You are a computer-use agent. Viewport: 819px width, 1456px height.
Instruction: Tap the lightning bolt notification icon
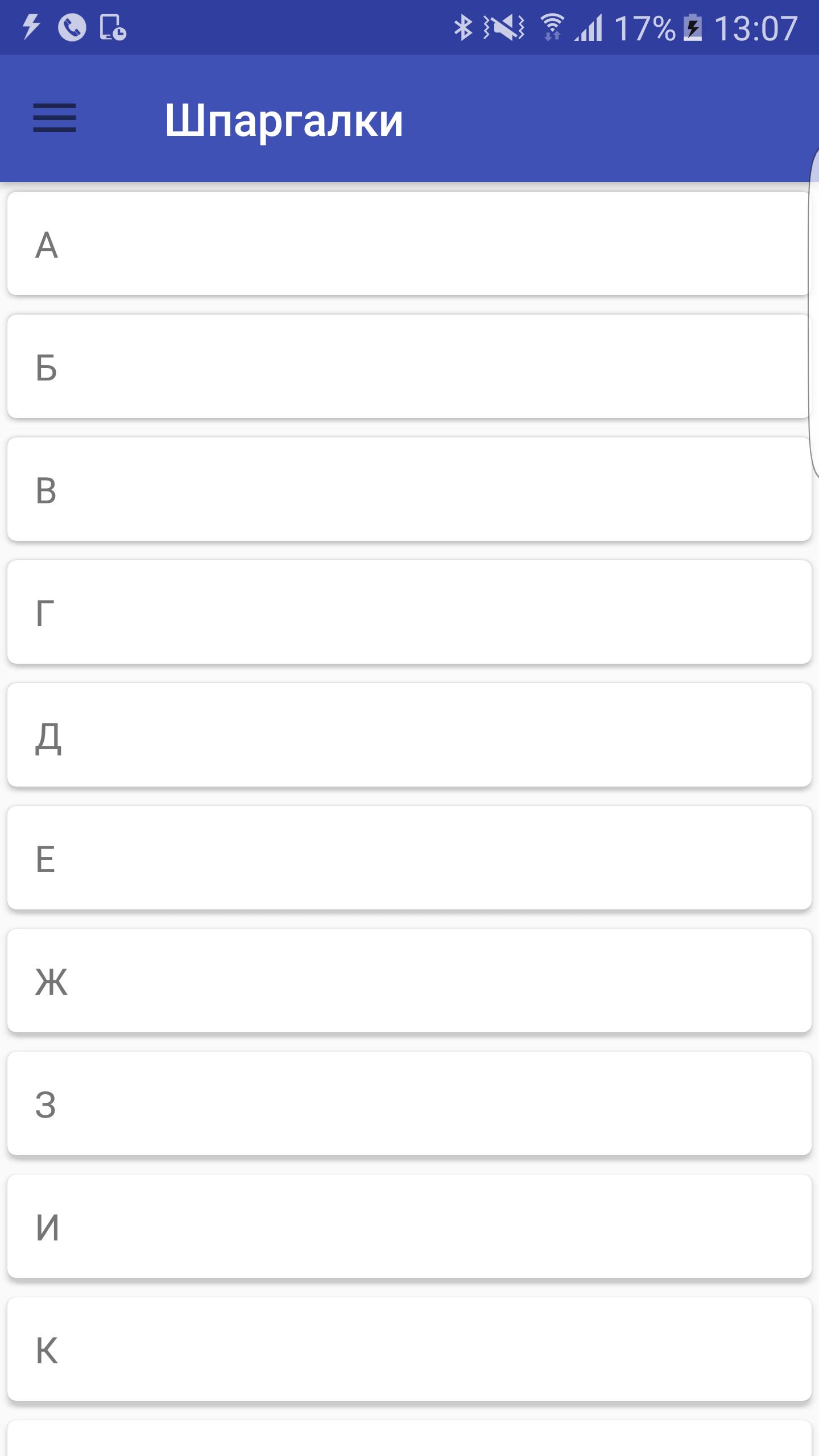coord(31,27)
